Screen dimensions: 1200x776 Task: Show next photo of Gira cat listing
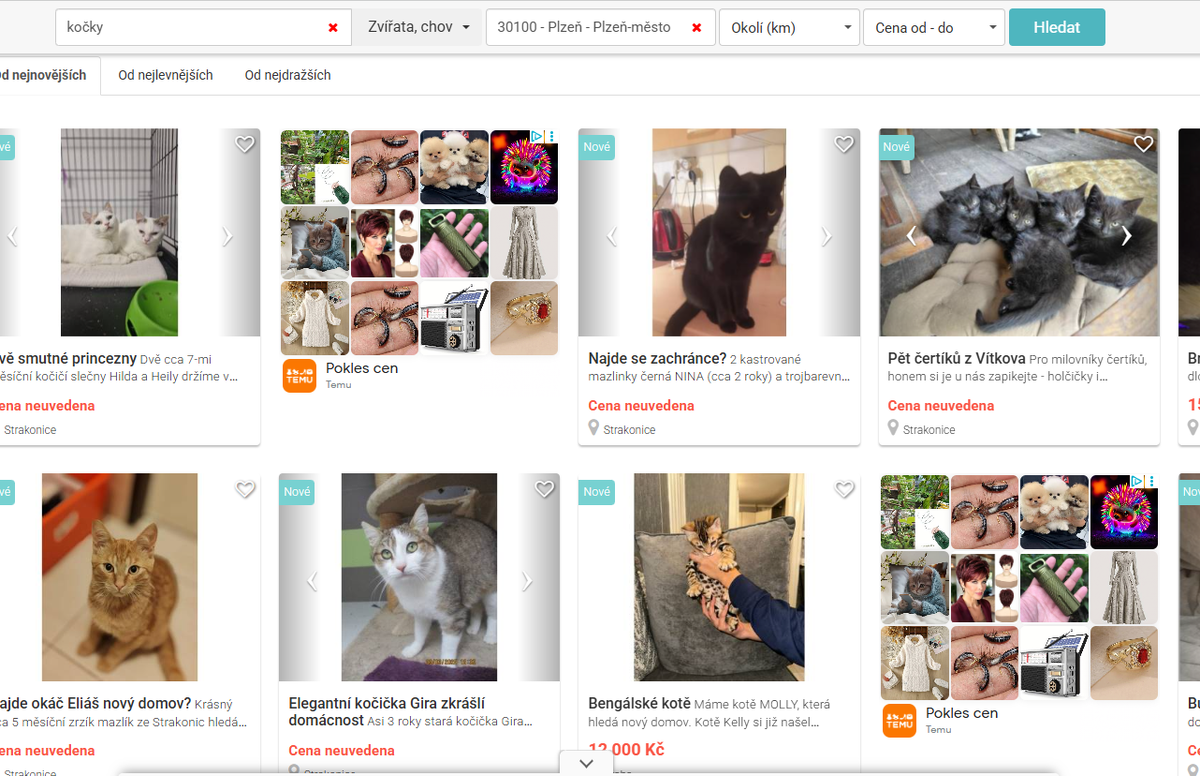pyautogui.click(x=526, y=581)
